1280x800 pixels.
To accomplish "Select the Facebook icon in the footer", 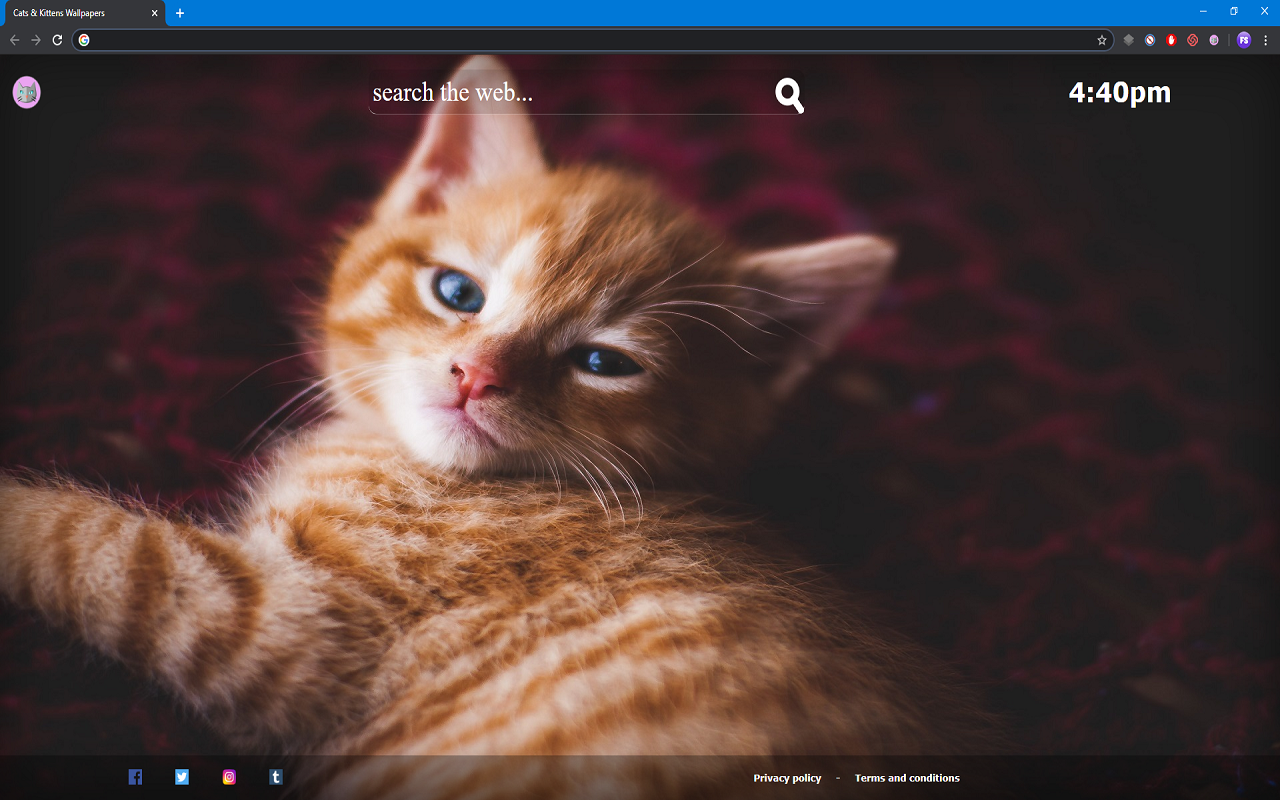I will coord(135,776).
